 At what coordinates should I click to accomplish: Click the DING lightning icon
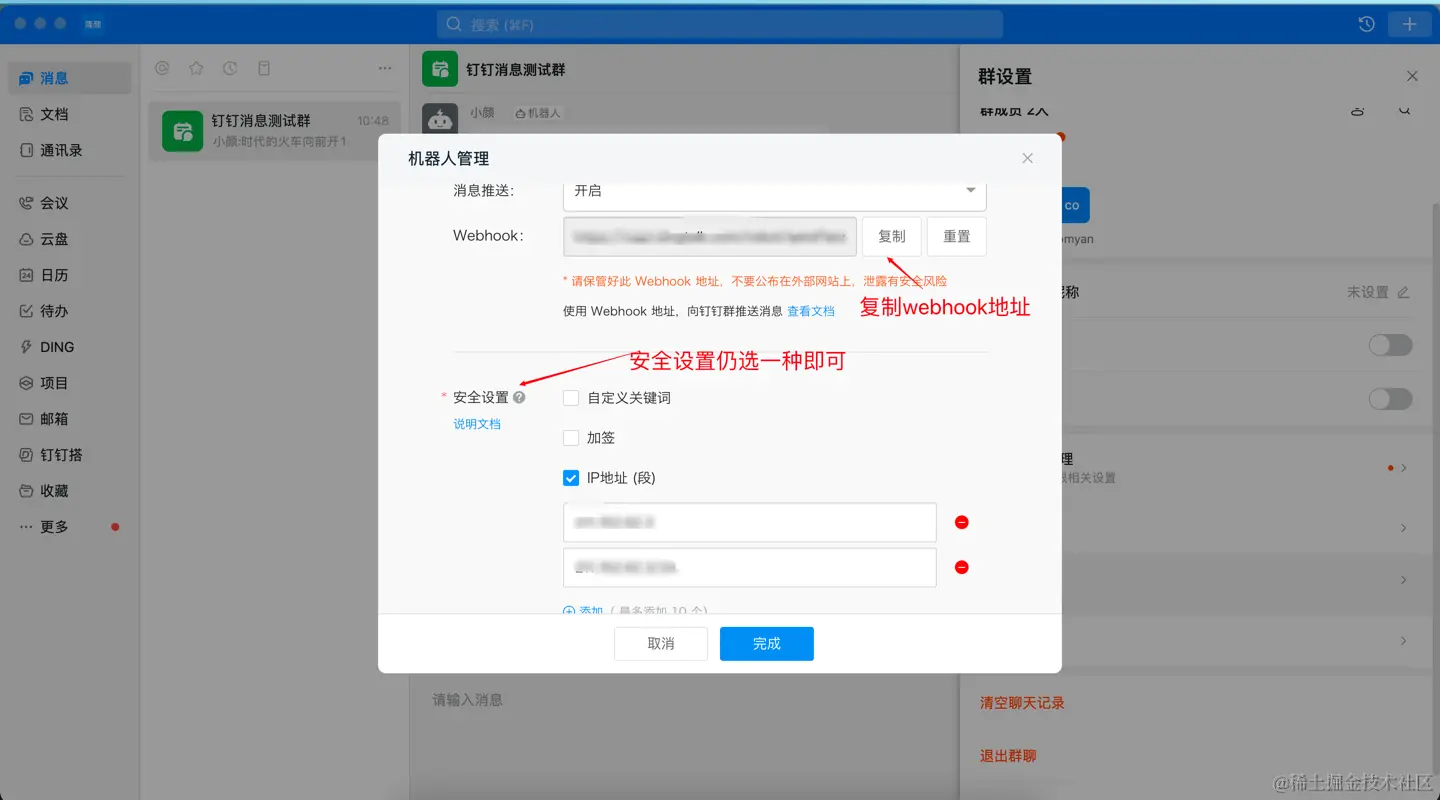(x=27, y=347)
